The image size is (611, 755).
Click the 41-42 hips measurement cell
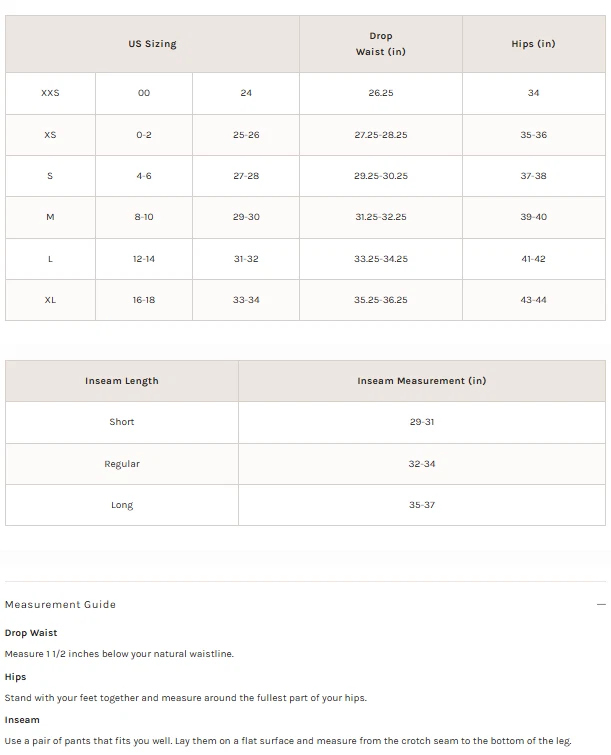(533, 259)
